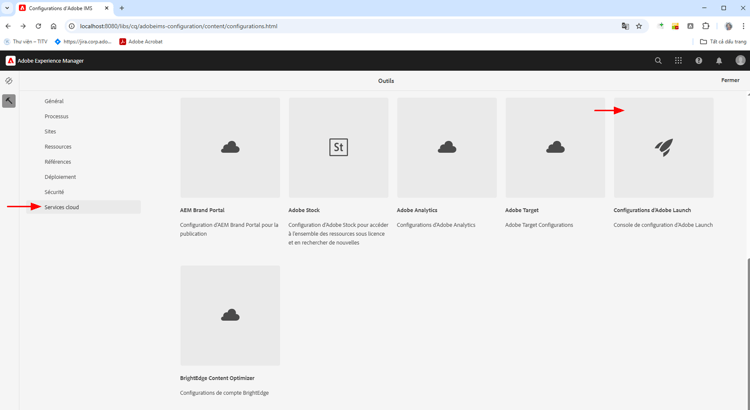
Task: Select the Tools hammer icon in side rail
Action: pos(9,101)
